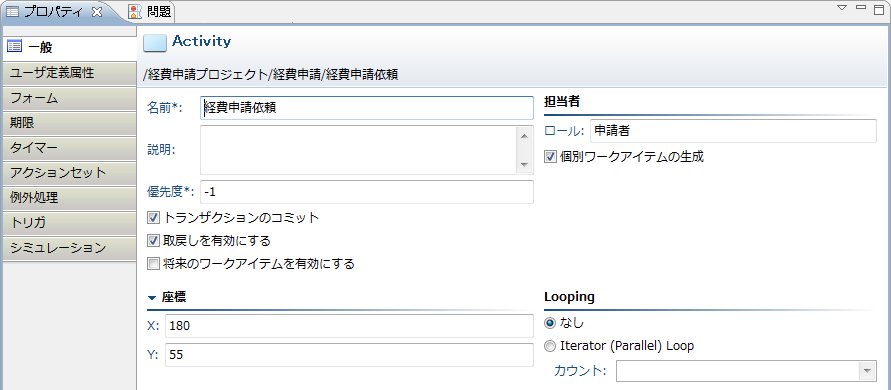Screen dimensions: 891x390
Task: Click the 担当者 section heading
Action: (561, 101)
